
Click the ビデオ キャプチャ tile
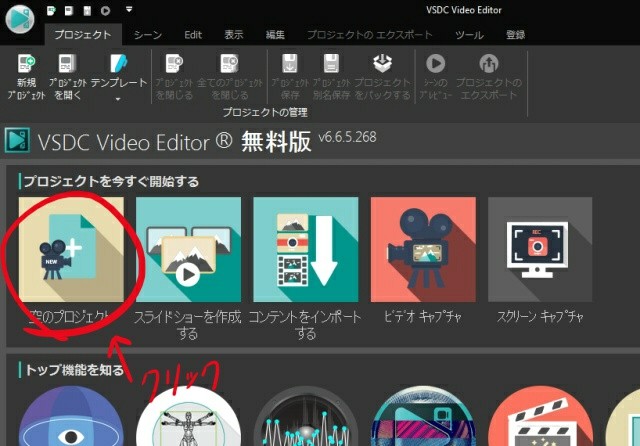tap(423, 250)
